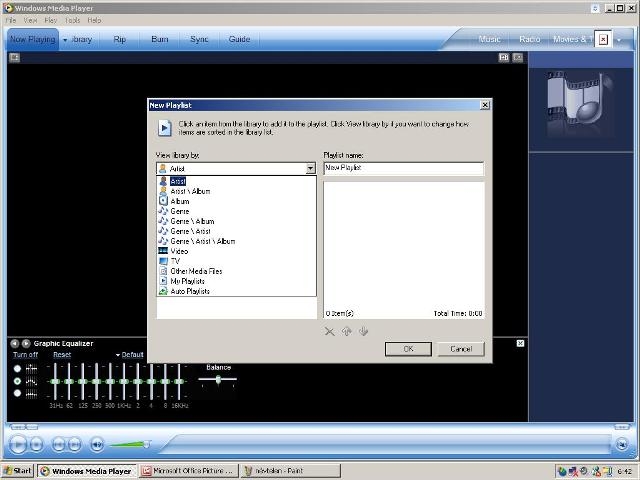
Task: Click the OK button in New Playlist
Action: (408, 349)
